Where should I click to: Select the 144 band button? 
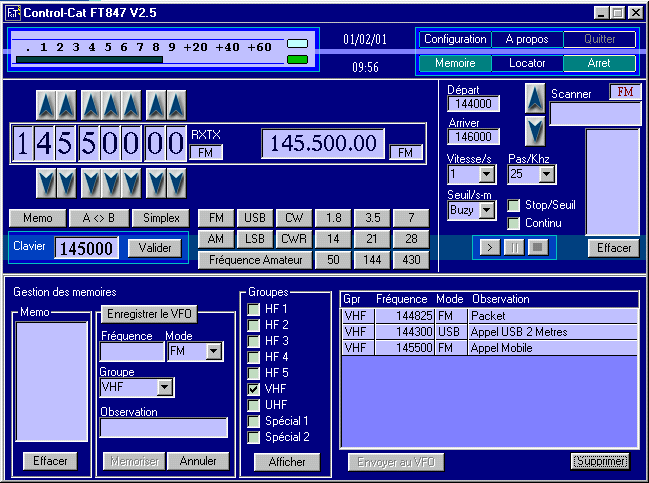372,260
